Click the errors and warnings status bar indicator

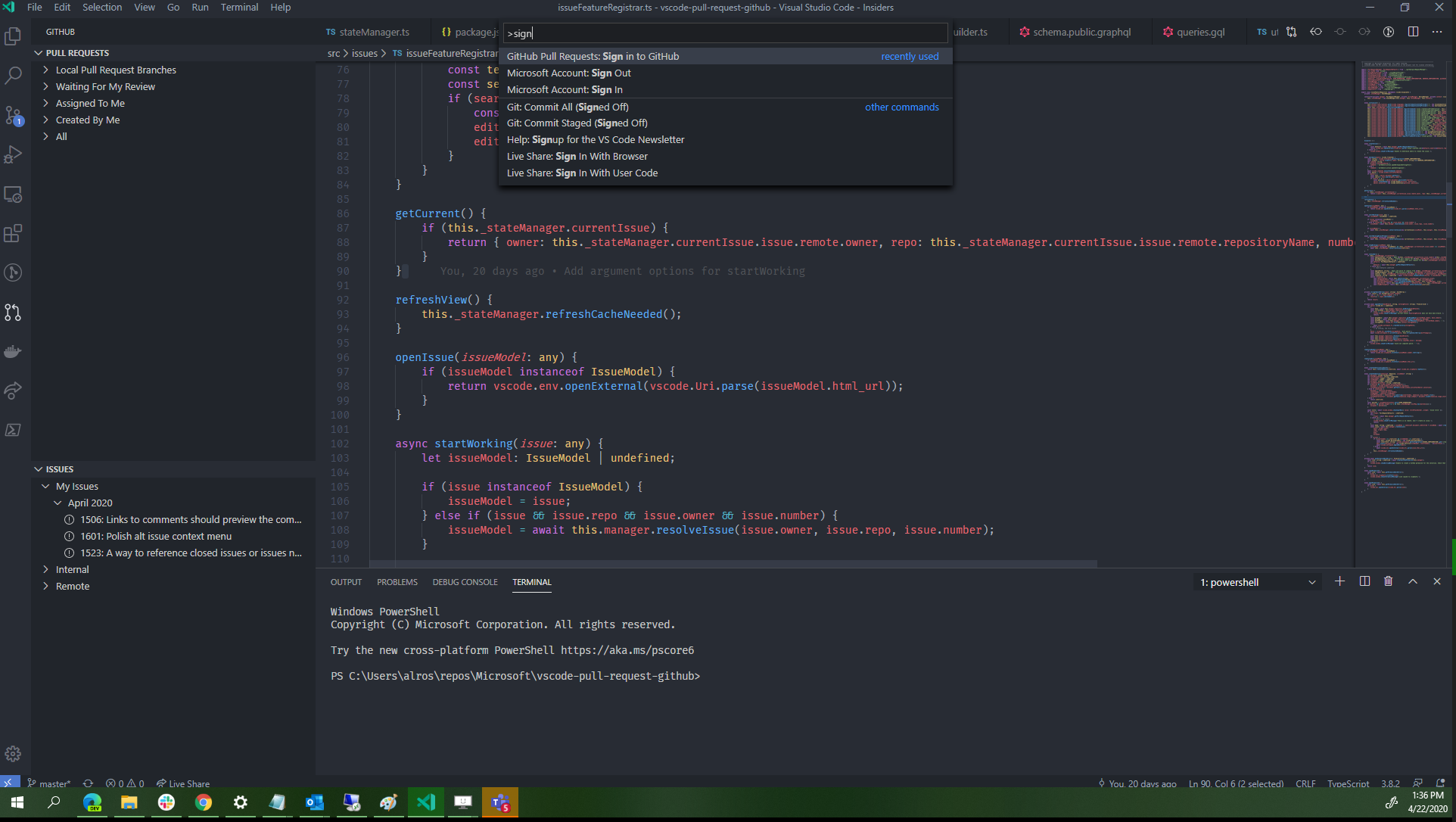point(124,783)
